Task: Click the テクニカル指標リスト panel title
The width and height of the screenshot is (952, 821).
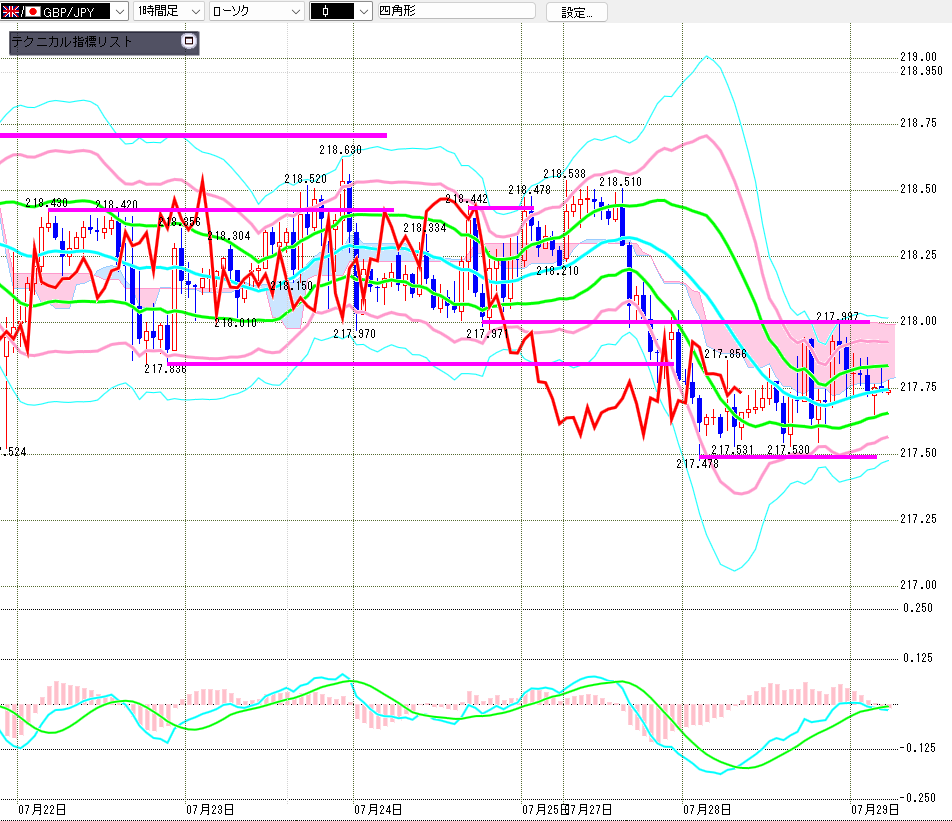Action: tap(72, 41)
